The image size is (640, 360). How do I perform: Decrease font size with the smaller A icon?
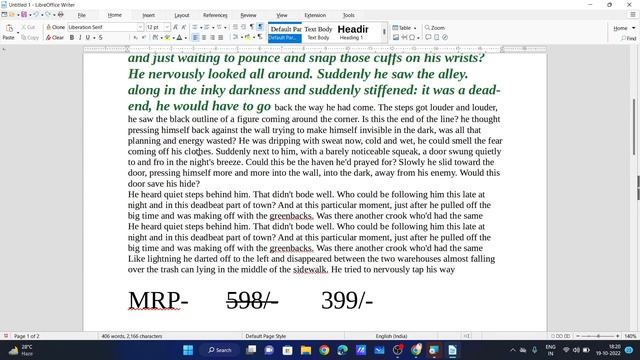184,27
